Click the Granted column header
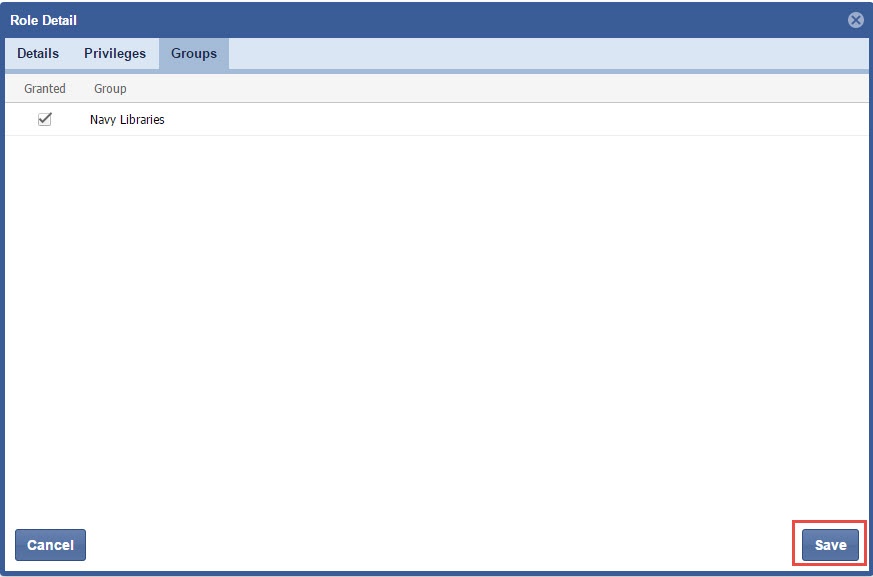The height and width of the screenshot is (577, 873). tap(45, 89)
